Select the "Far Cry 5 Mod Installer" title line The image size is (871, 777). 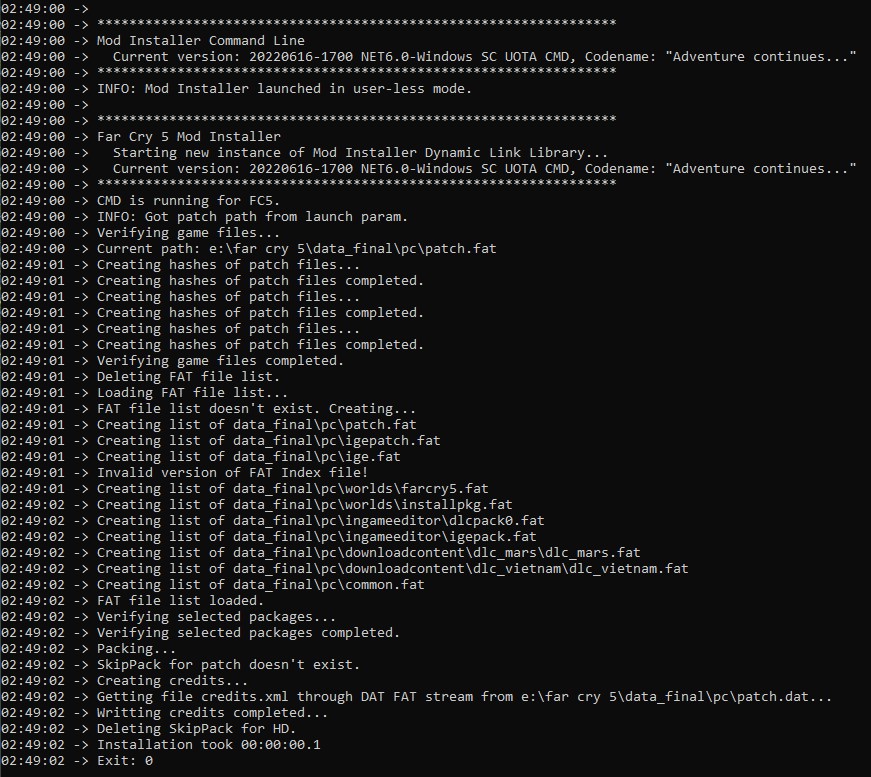pos(188,136)
